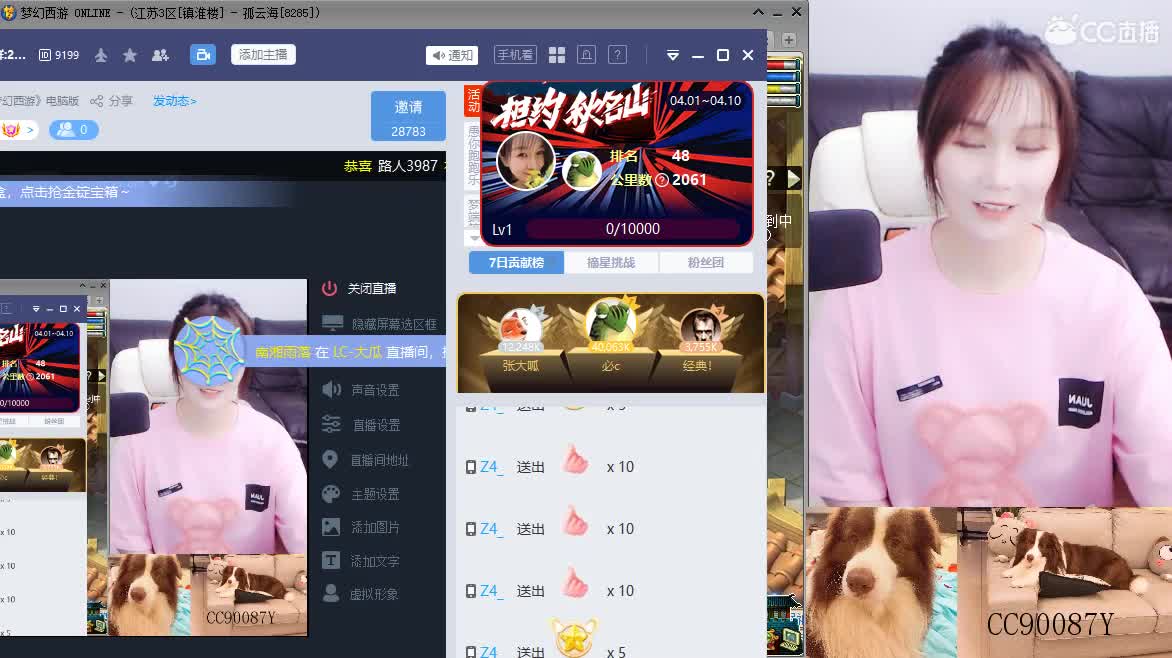The image size is (1172, 658).
Task: Click the spider web gift icon on preview
Action: [210, 351]
